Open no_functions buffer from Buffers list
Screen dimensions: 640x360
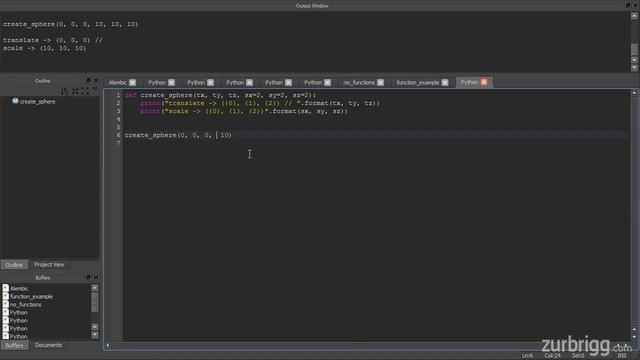(x=25, y=304)
